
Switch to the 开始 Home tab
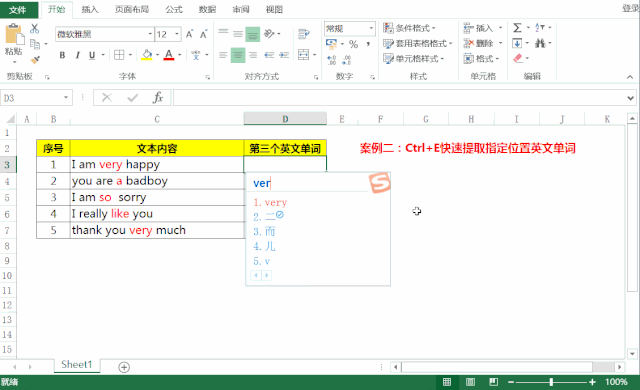57,9
